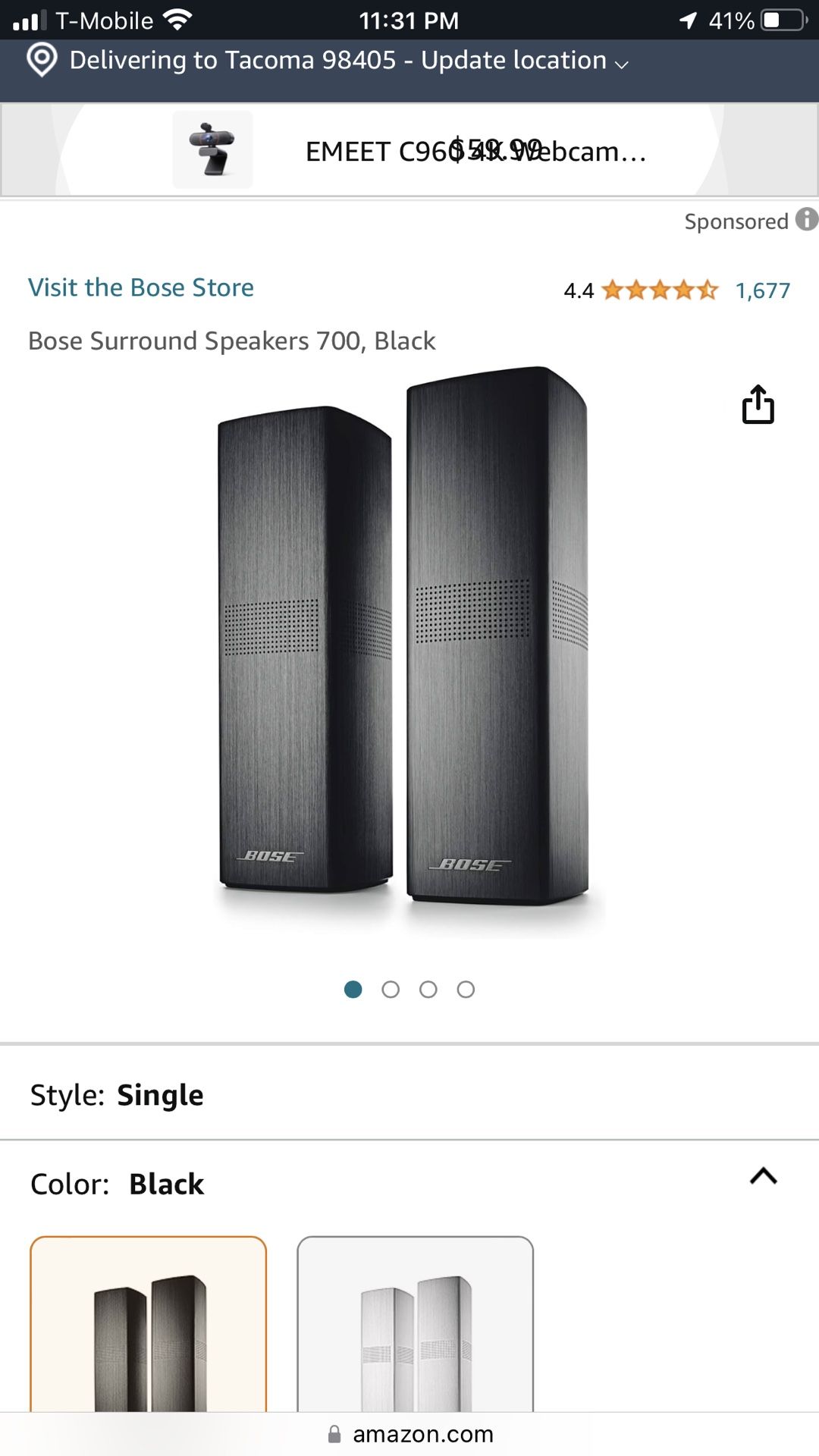
Task: Choose the Black speaker color swatch
Action: 149,1324
